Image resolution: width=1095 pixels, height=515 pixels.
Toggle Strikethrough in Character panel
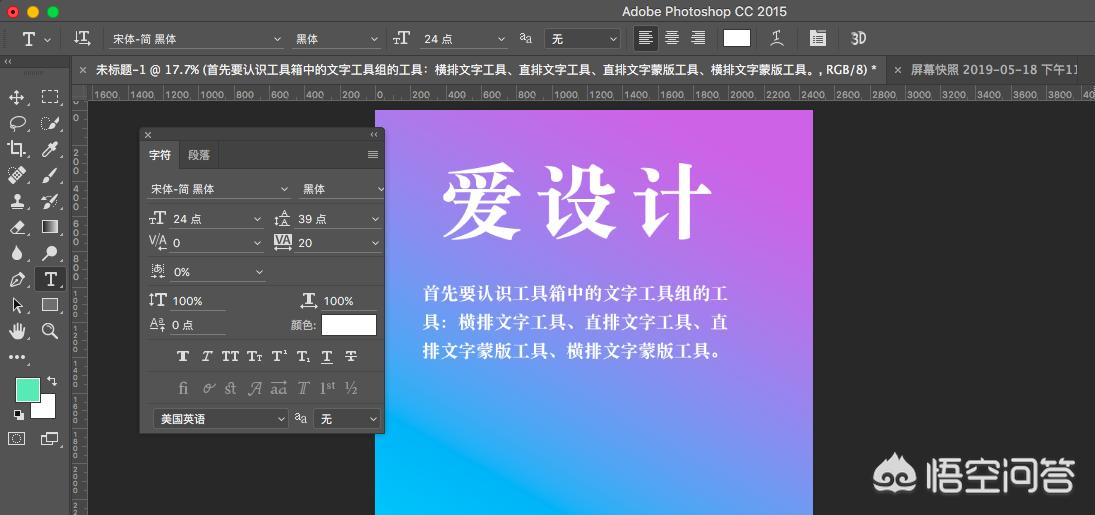[x=351, y=356]
